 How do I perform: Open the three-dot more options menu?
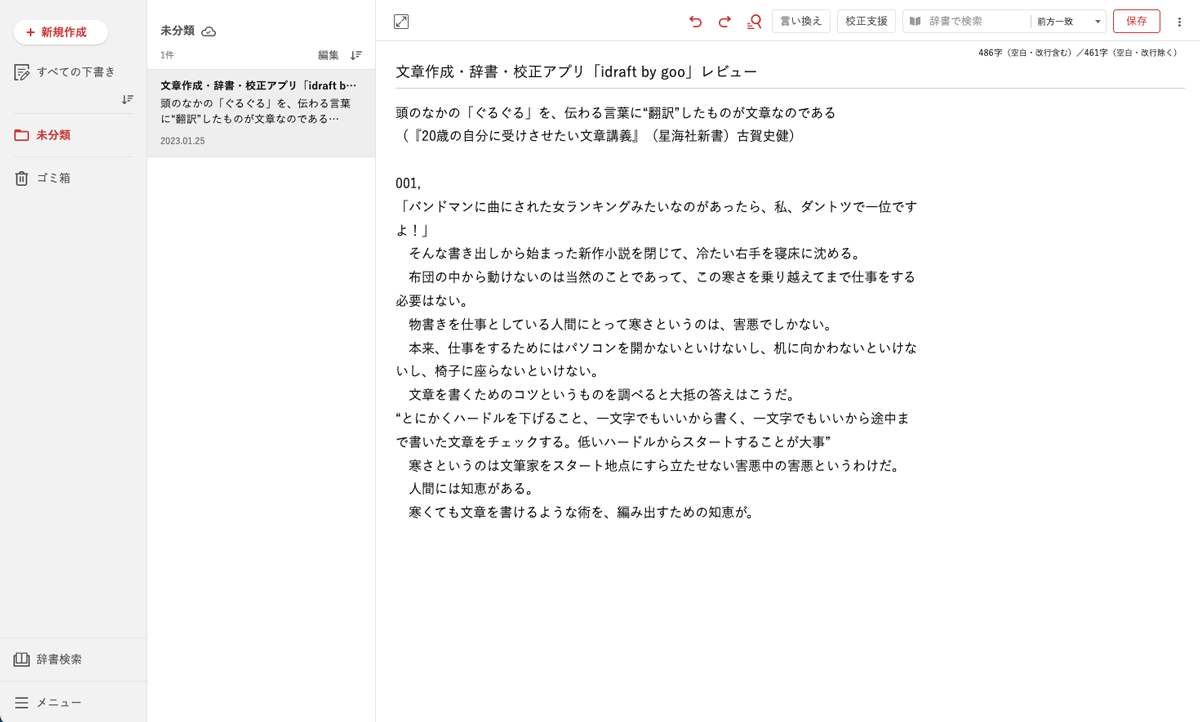[1179, 21]
